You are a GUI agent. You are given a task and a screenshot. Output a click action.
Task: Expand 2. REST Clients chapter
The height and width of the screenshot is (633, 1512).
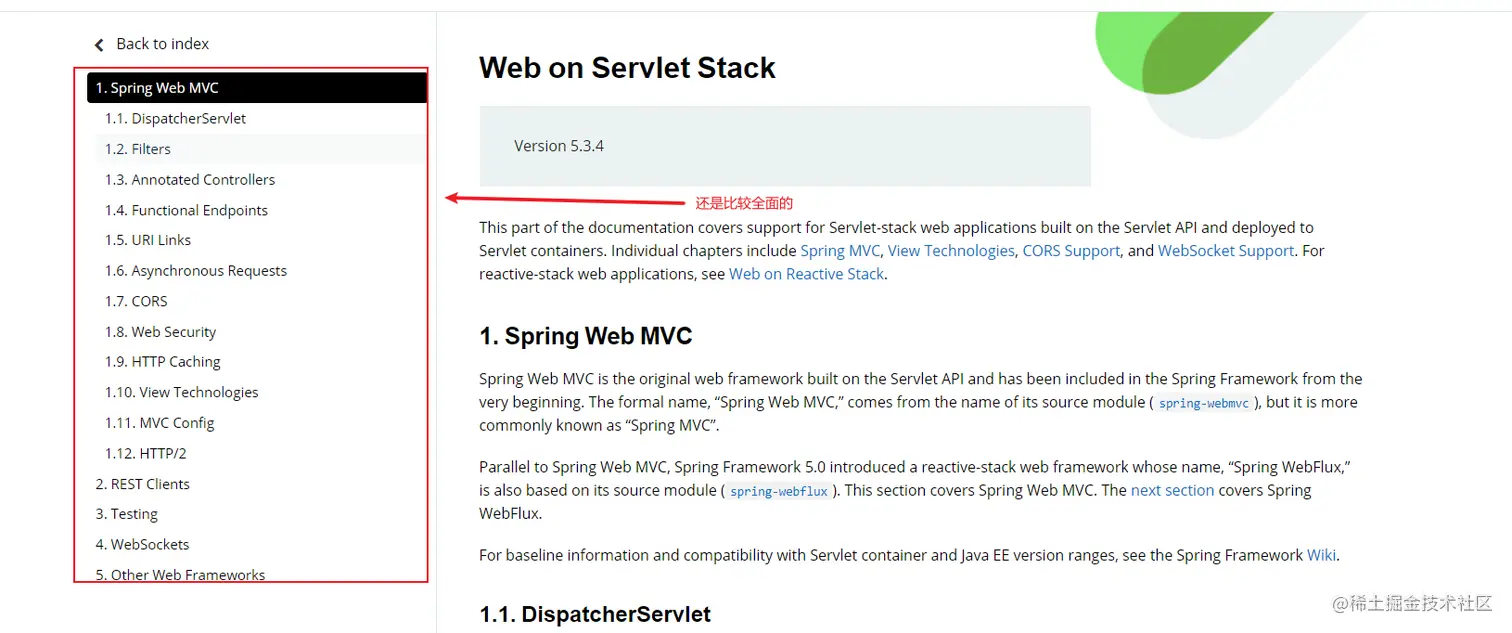pos(142,484)
